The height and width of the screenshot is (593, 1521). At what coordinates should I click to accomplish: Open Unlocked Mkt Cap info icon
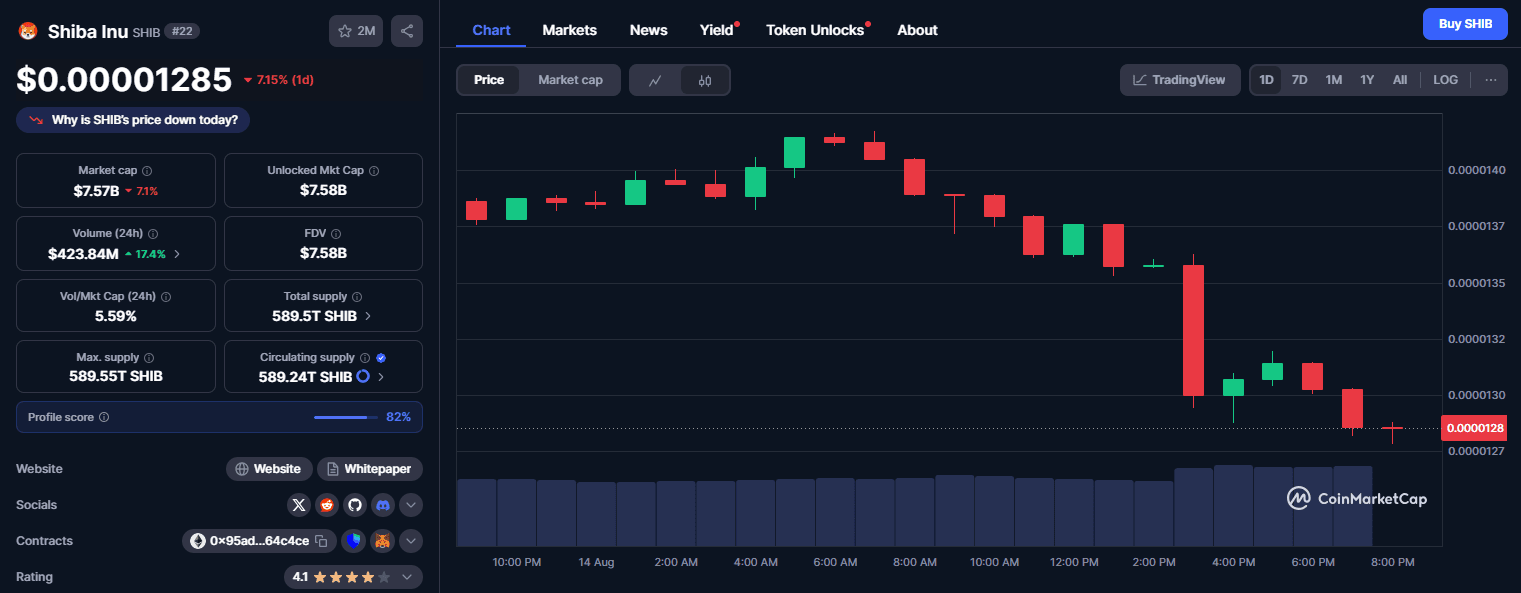[x=374, y=171]
